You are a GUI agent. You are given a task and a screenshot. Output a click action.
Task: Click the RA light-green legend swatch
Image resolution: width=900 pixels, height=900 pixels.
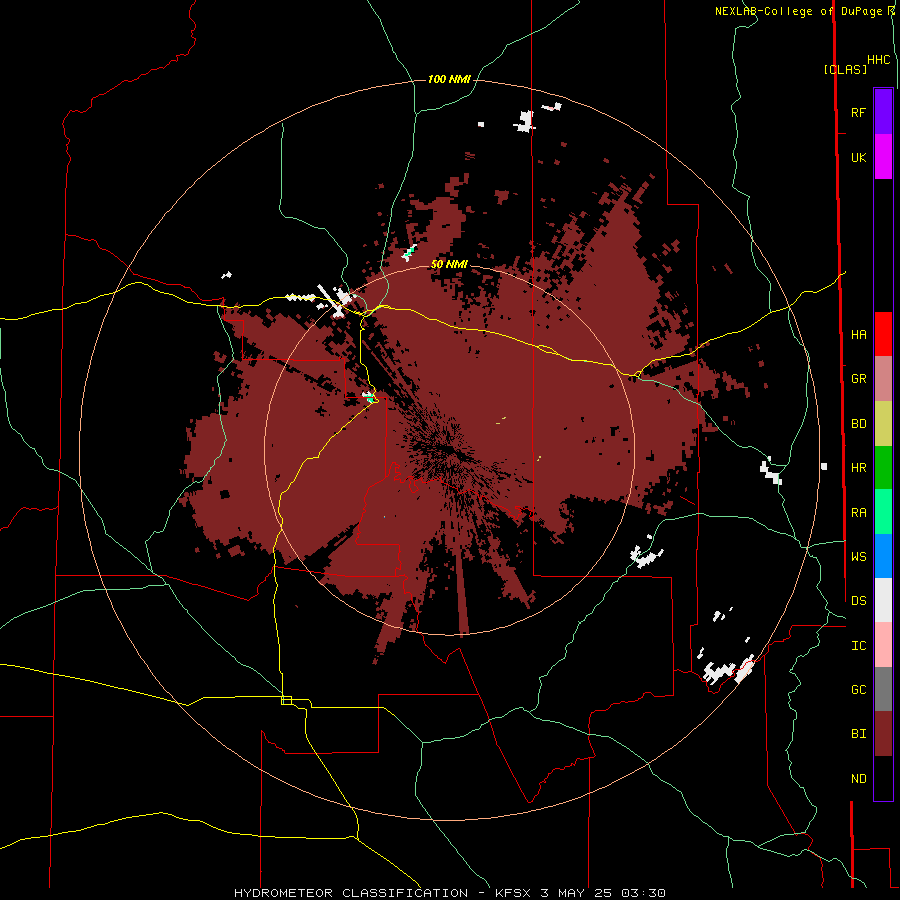coord(883,512)
